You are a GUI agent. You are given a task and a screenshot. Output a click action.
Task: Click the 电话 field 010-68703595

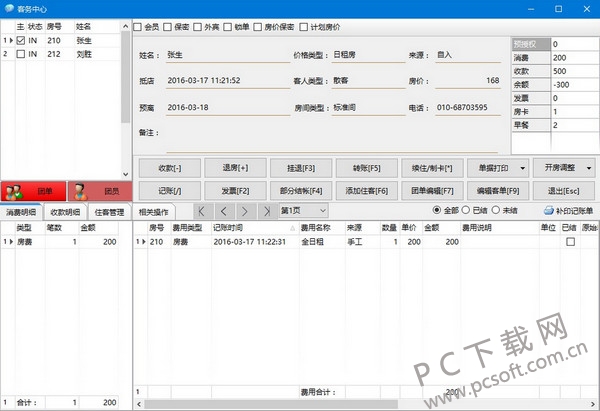click(x=468, y=108)
